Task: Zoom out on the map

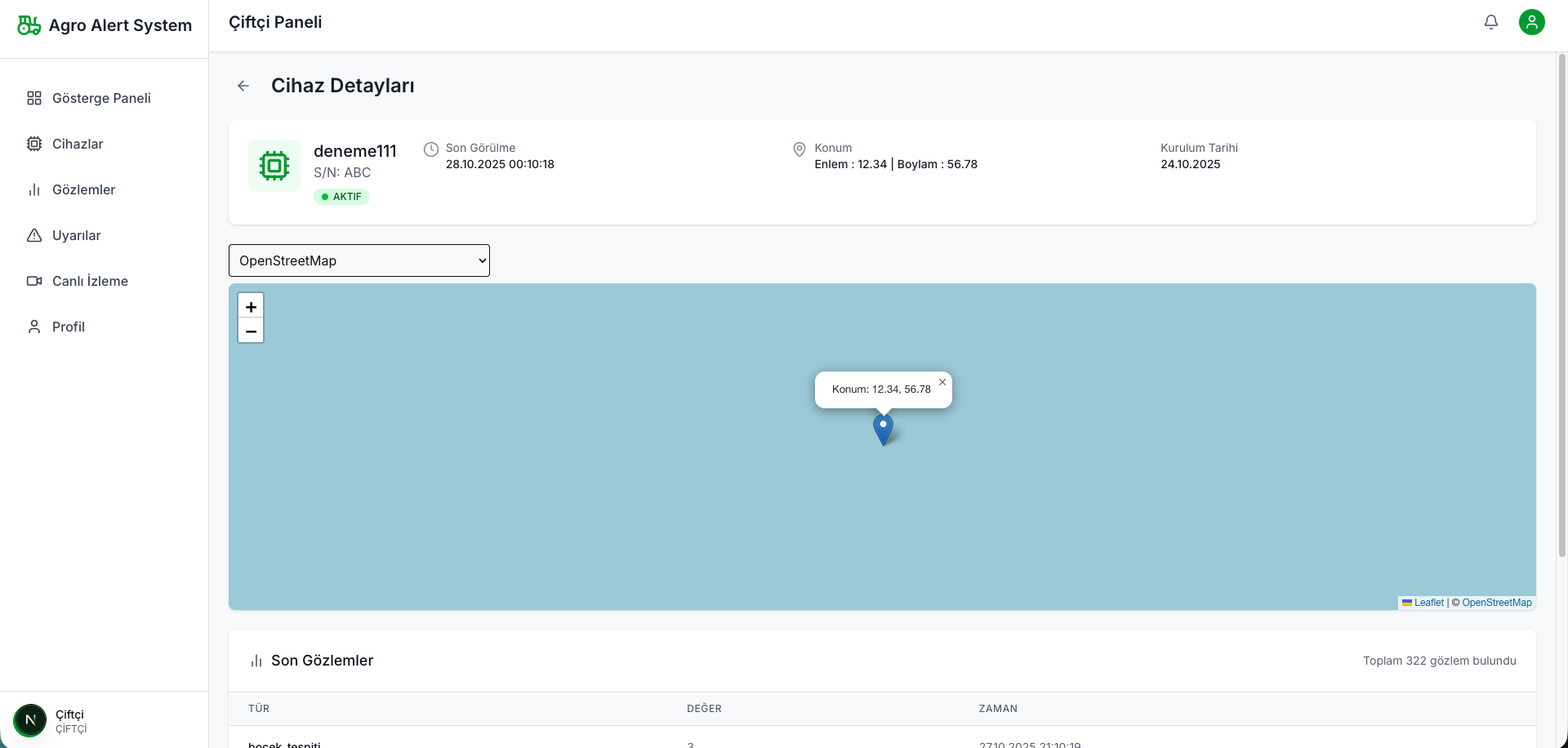Action: coord(251,331)
